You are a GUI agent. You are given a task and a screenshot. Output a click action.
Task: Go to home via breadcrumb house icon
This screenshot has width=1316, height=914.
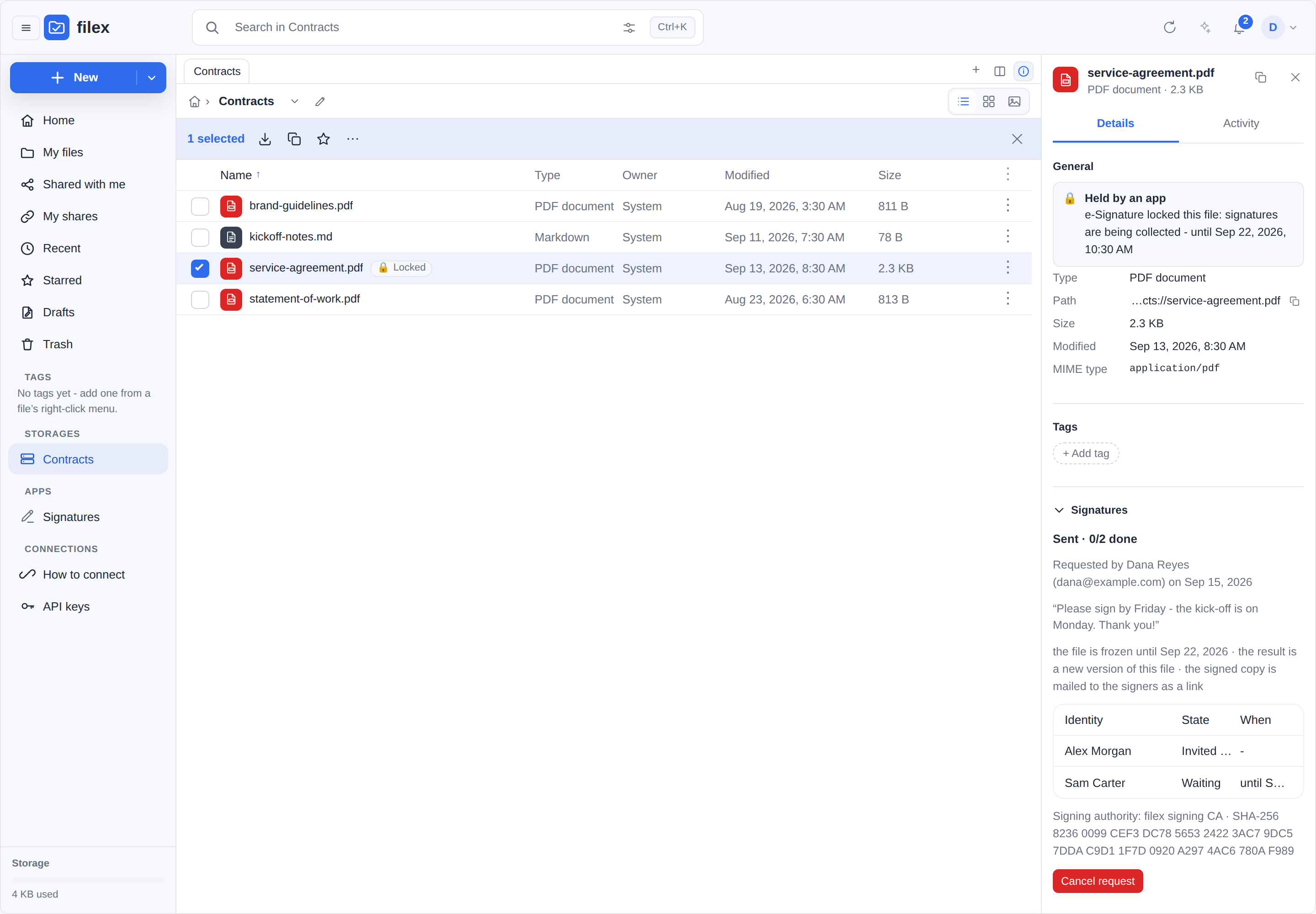pyautogui.click(x=195, y=102)
